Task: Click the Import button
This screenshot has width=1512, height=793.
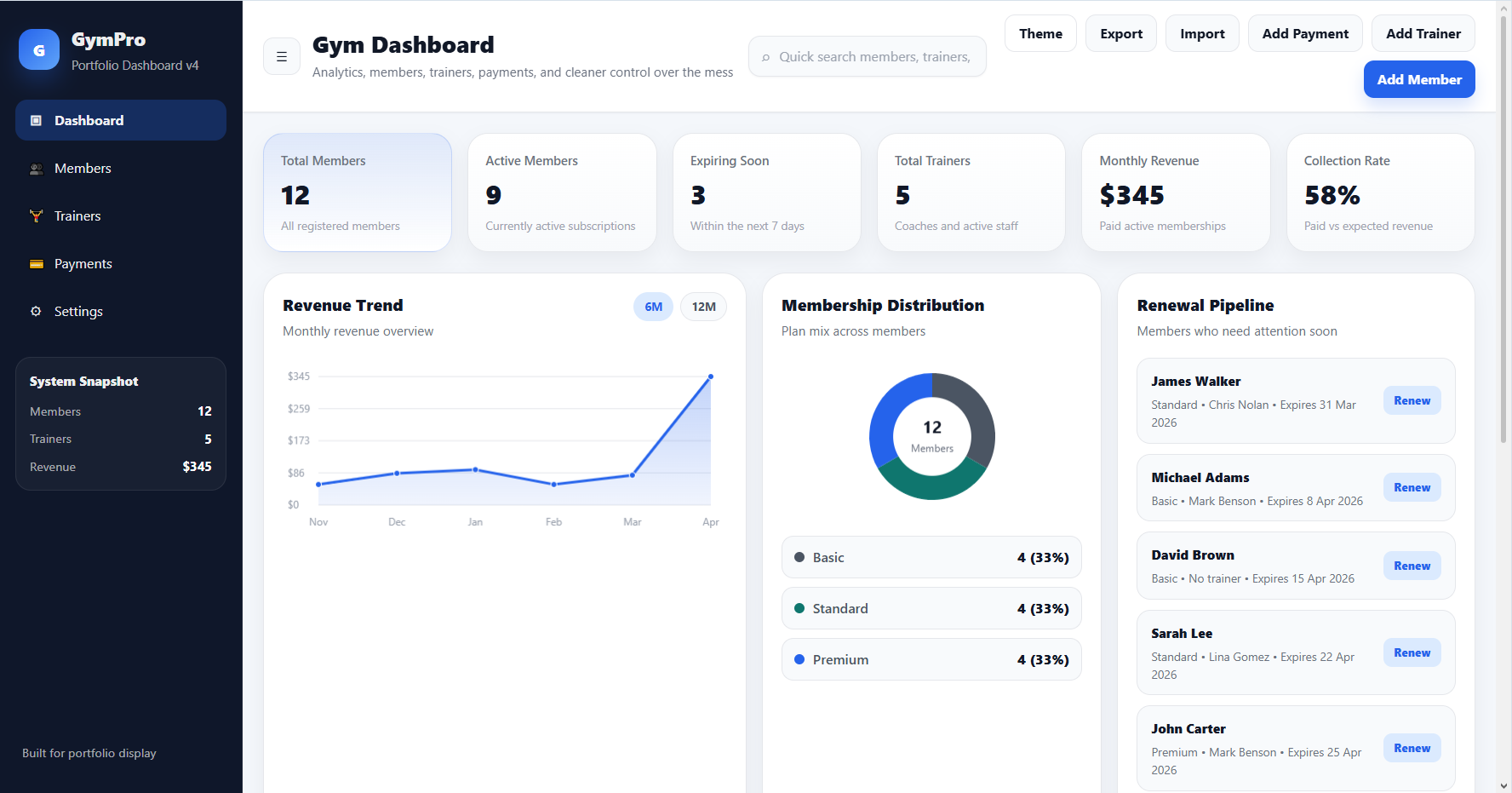Action: tap(1202, 33)
